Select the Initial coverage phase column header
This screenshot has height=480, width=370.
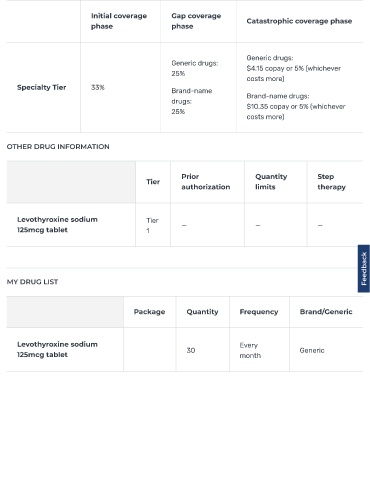[119, 21]
